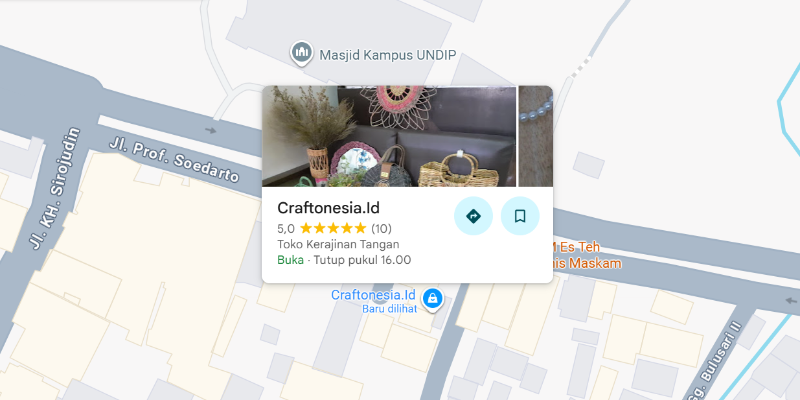The height and width of the screenshot is (400, 800).
Task: Save Craftonesia.Id with the bookmark icon
Action: [x=520, y=216]
